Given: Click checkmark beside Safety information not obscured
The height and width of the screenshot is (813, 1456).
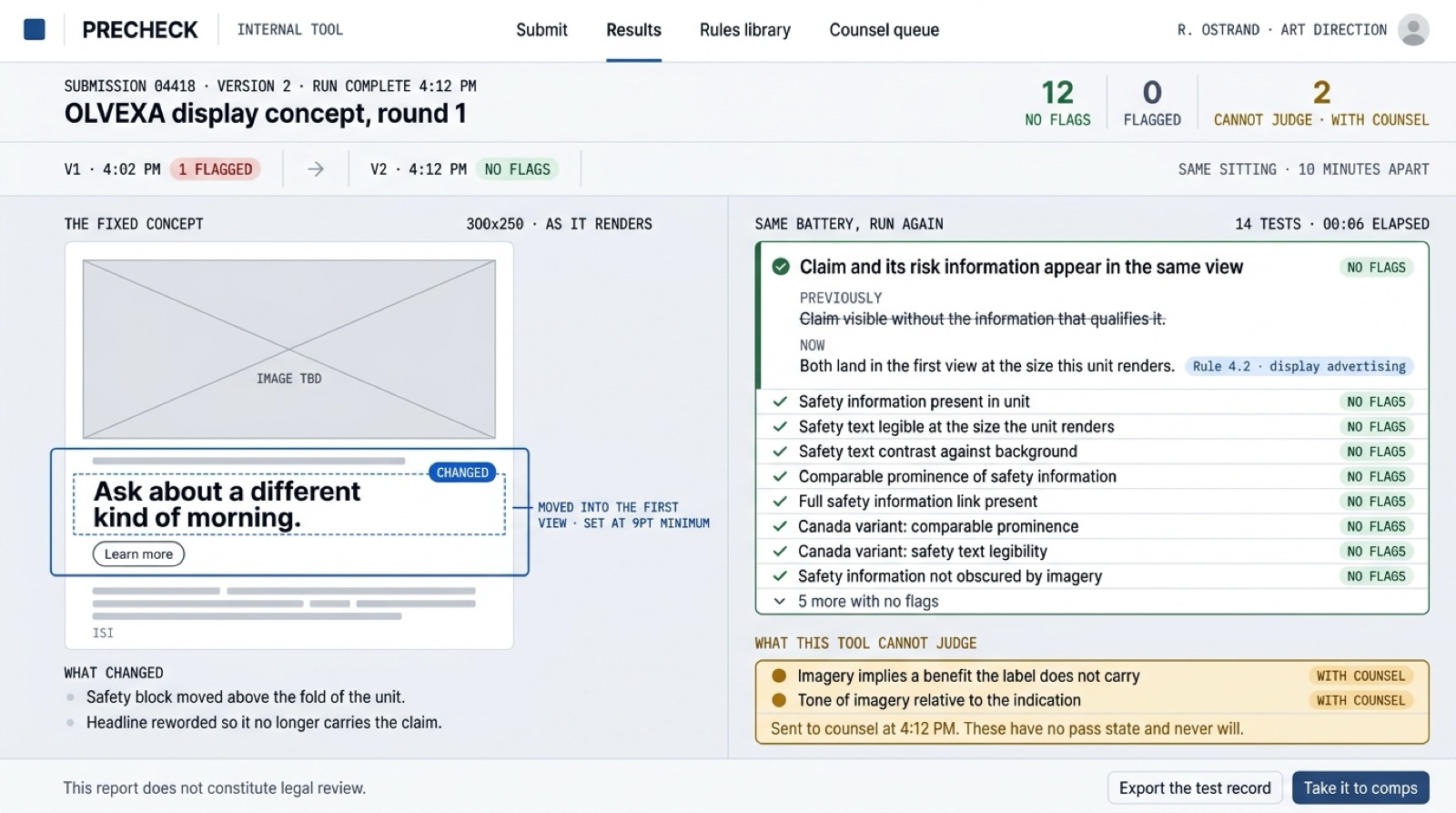Looking at the screenshot, I should (x=780, y=576).
